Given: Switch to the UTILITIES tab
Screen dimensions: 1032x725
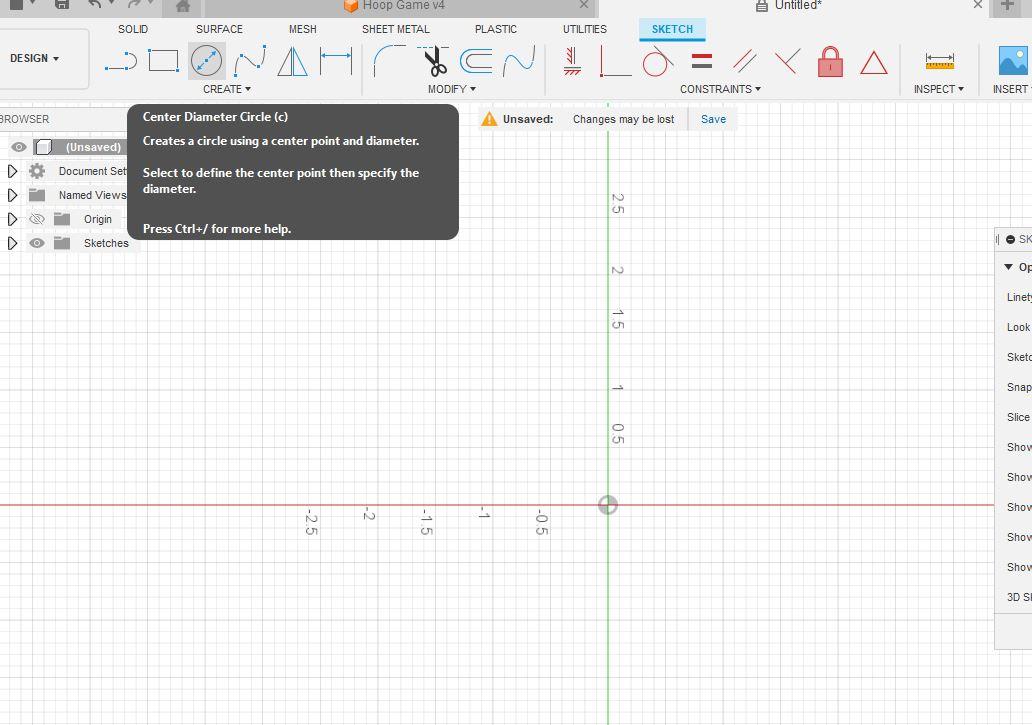Looking at the screenshot, I should [584, 30].
